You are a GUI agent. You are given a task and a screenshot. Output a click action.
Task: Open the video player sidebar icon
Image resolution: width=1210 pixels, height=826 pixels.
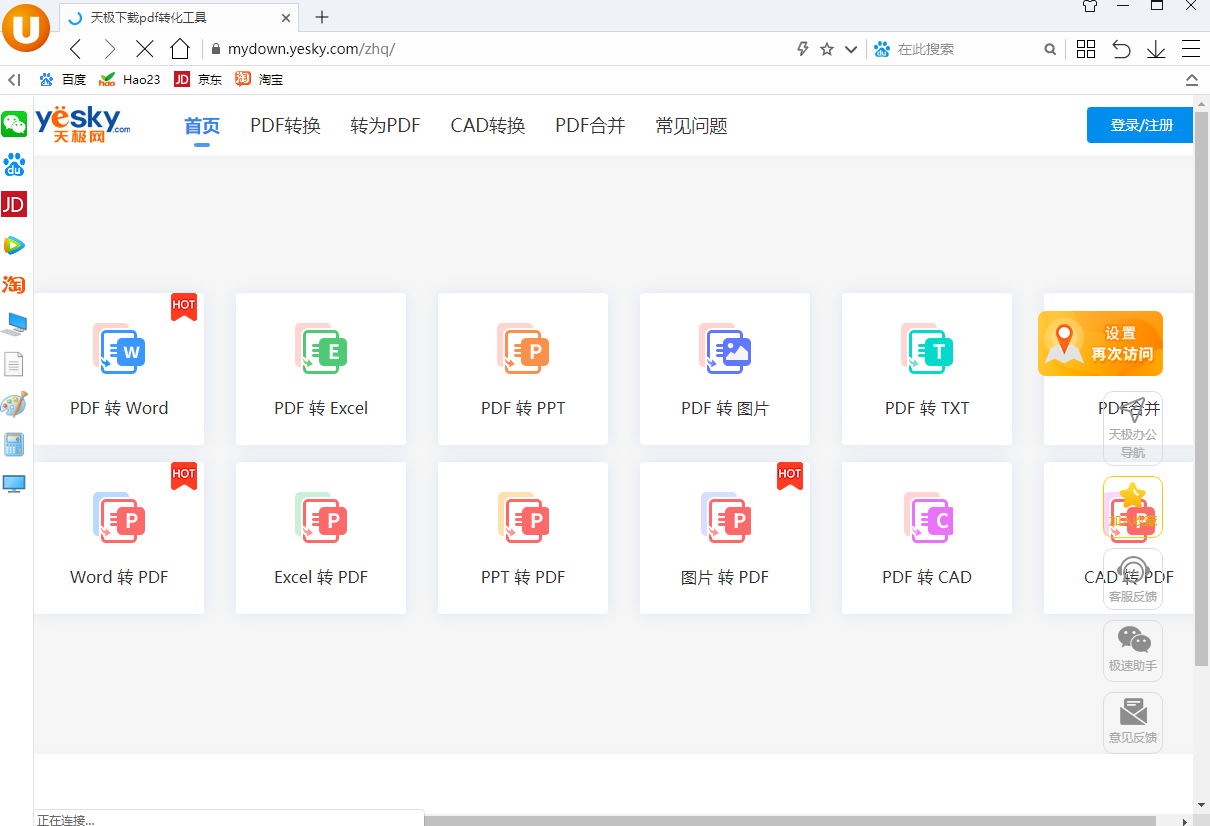coord(14,245)
